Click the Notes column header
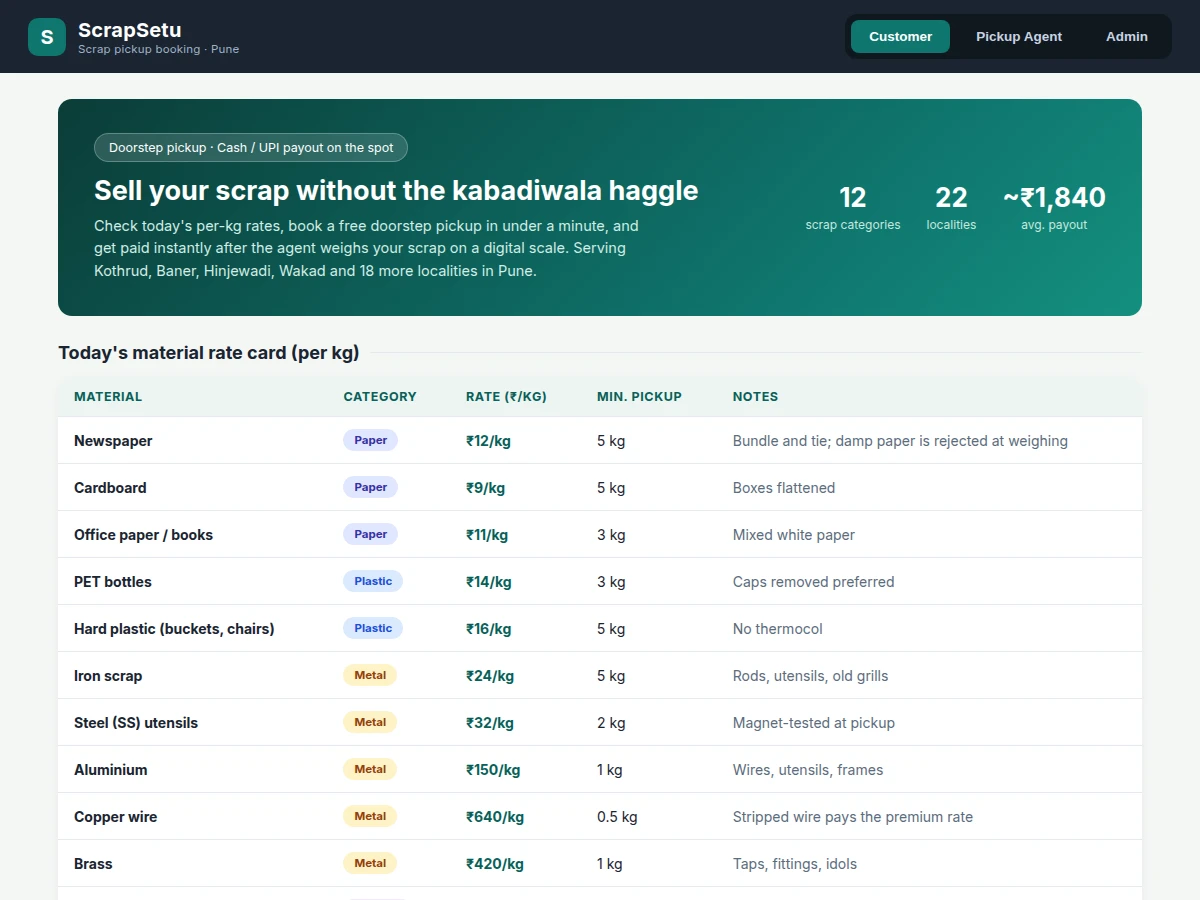The image size is (1200, 900). pyautogui.click(x=755, y=397)
